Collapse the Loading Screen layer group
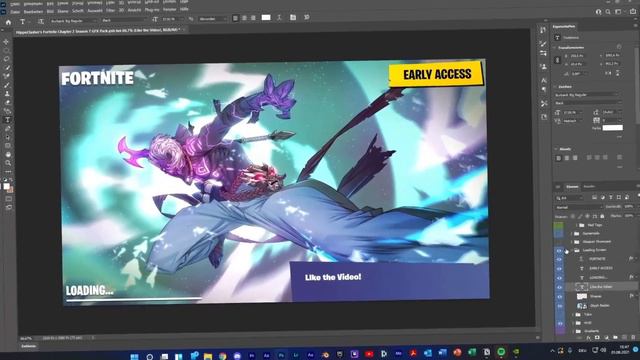Image resolution: width=640 pixels, height=360 pixels. (571, 250)
